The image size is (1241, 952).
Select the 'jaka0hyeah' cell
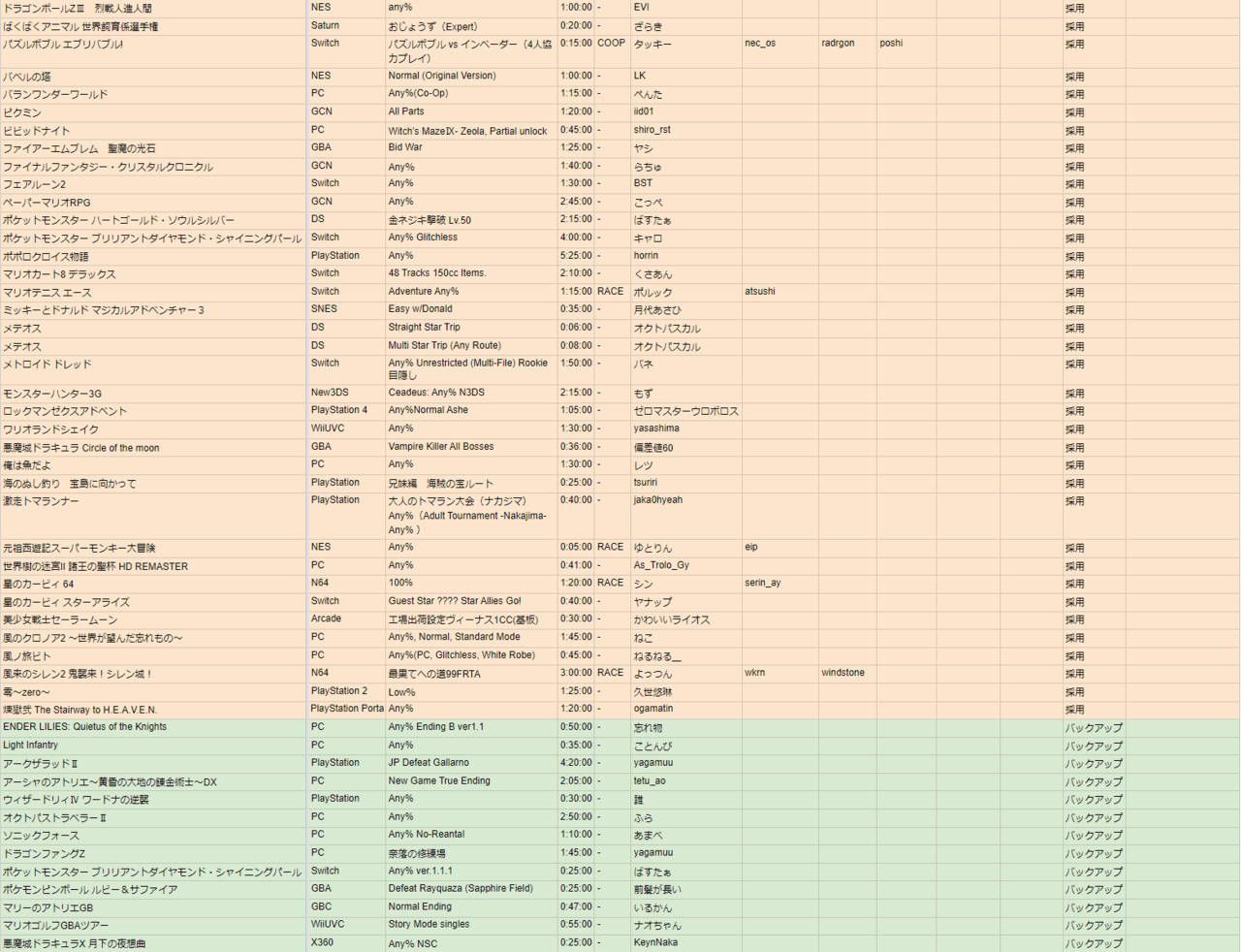point(685,516)
